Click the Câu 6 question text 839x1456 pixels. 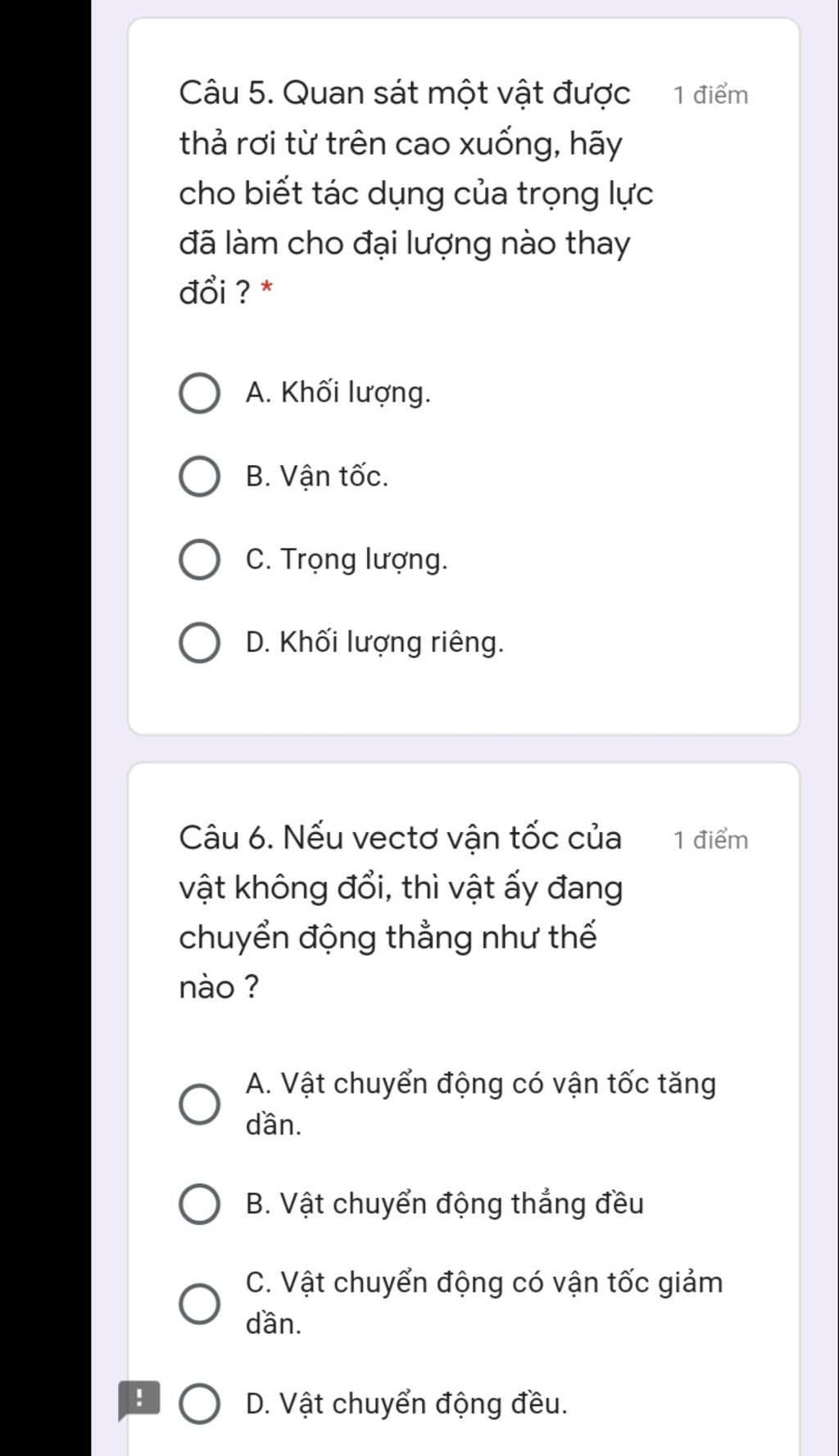pyautogui.click(x=401, y=912)
